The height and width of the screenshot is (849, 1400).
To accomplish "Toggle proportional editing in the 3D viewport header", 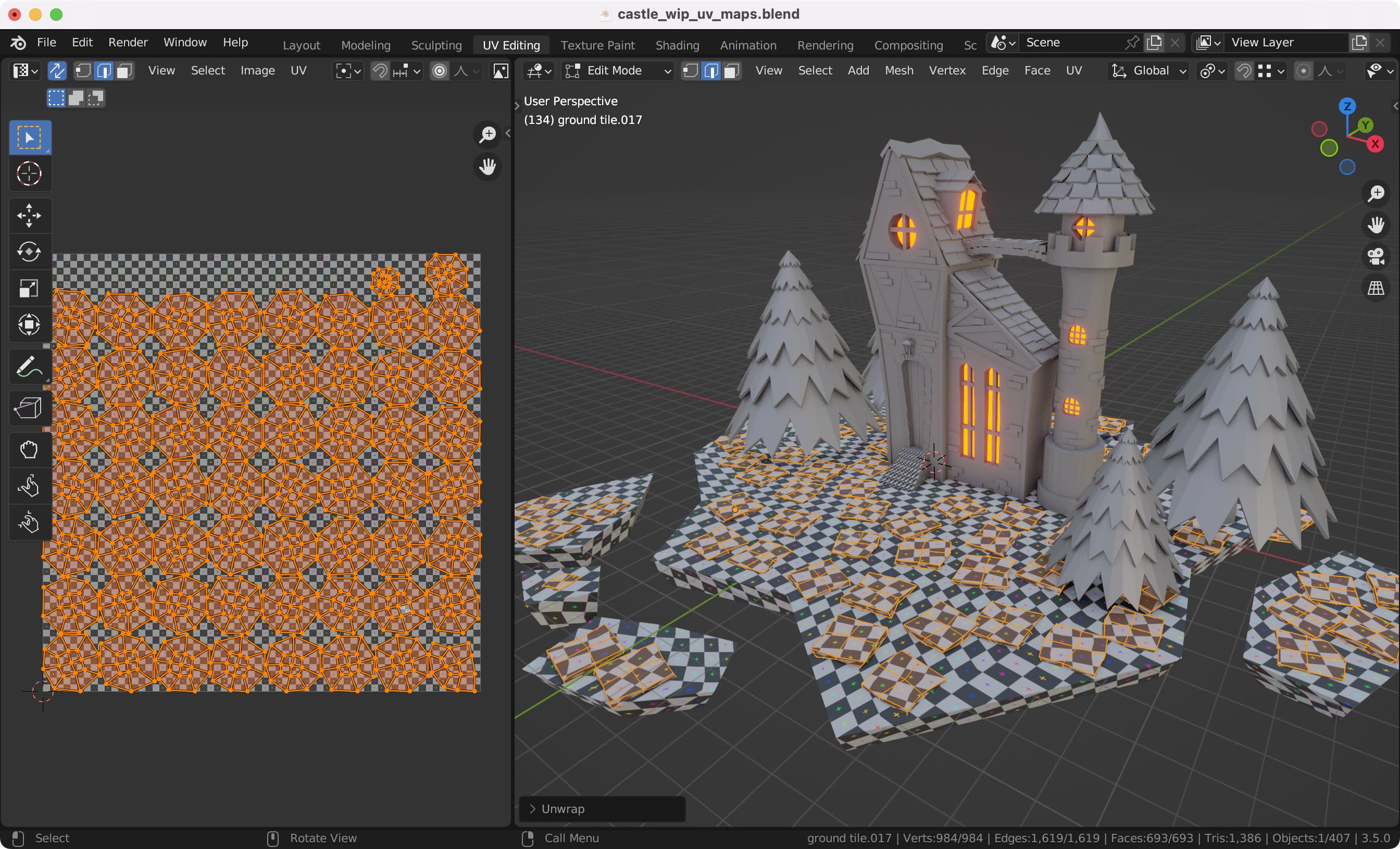I will point(1304,70).
